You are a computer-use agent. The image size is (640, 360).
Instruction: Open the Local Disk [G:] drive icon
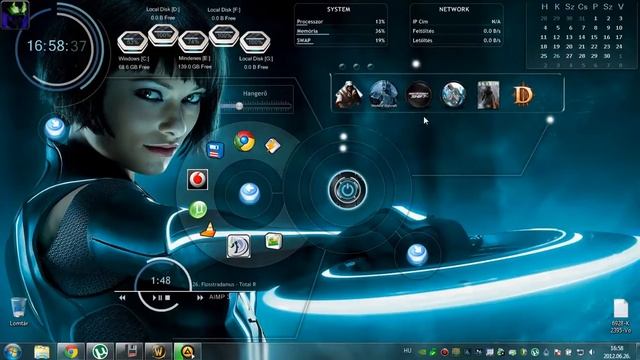tap(255, 42)
